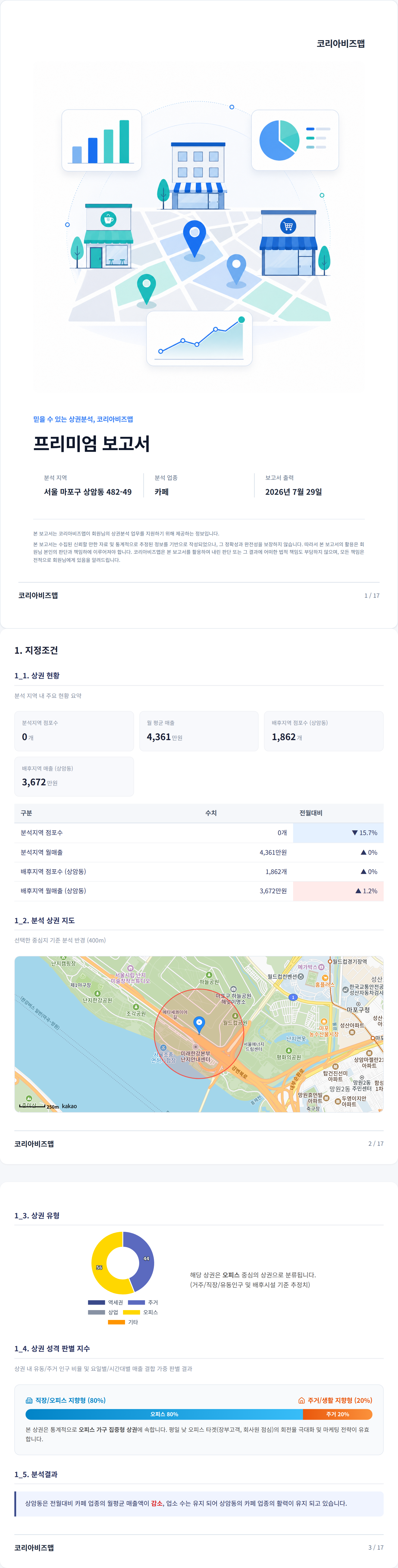Click the 믿을 수 있는 상권분석, 코리아비즈맵 tagline
398x1568 pixels.
[83, 419]
